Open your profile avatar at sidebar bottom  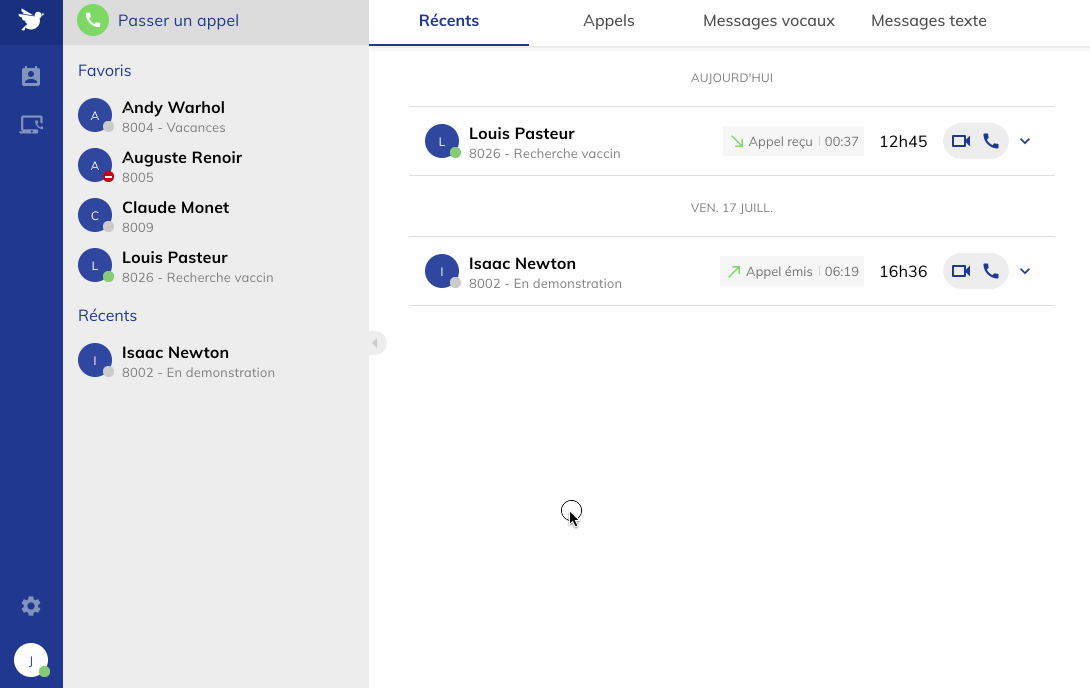coord(31,660)
